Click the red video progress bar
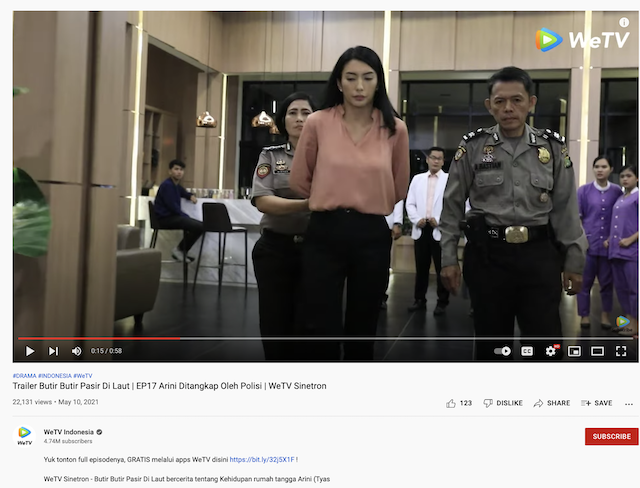 coord(99,338)
